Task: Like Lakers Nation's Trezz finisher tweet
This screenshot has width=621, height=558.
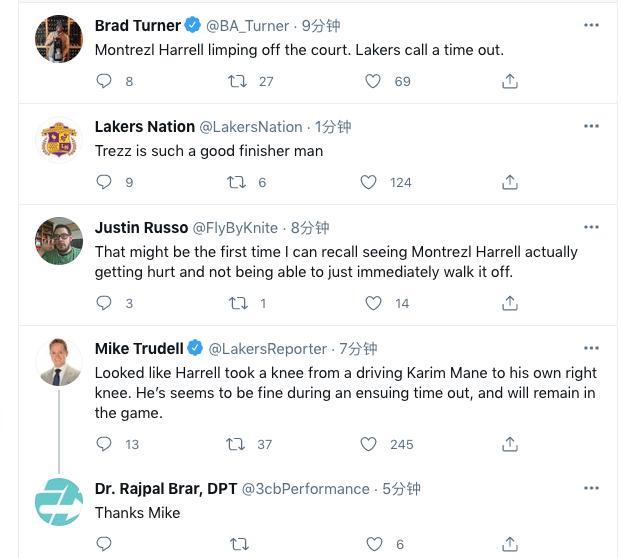Action: (x=368, y=182)
